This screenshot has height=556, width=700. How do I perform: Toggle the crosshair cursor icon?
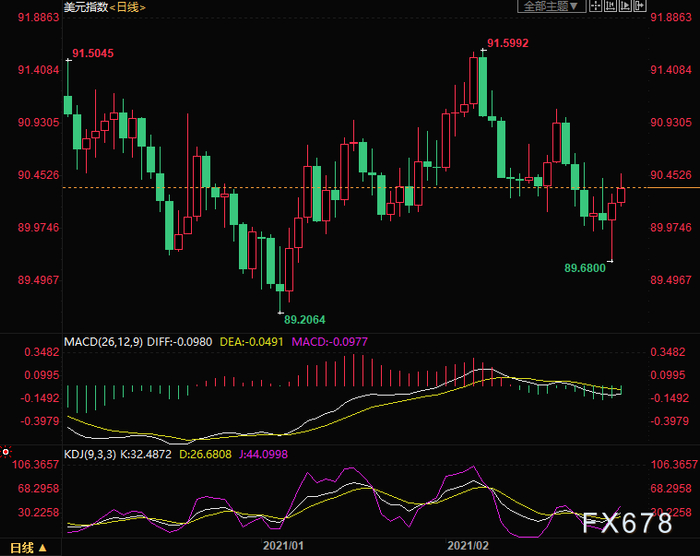[x=596, y=6]
